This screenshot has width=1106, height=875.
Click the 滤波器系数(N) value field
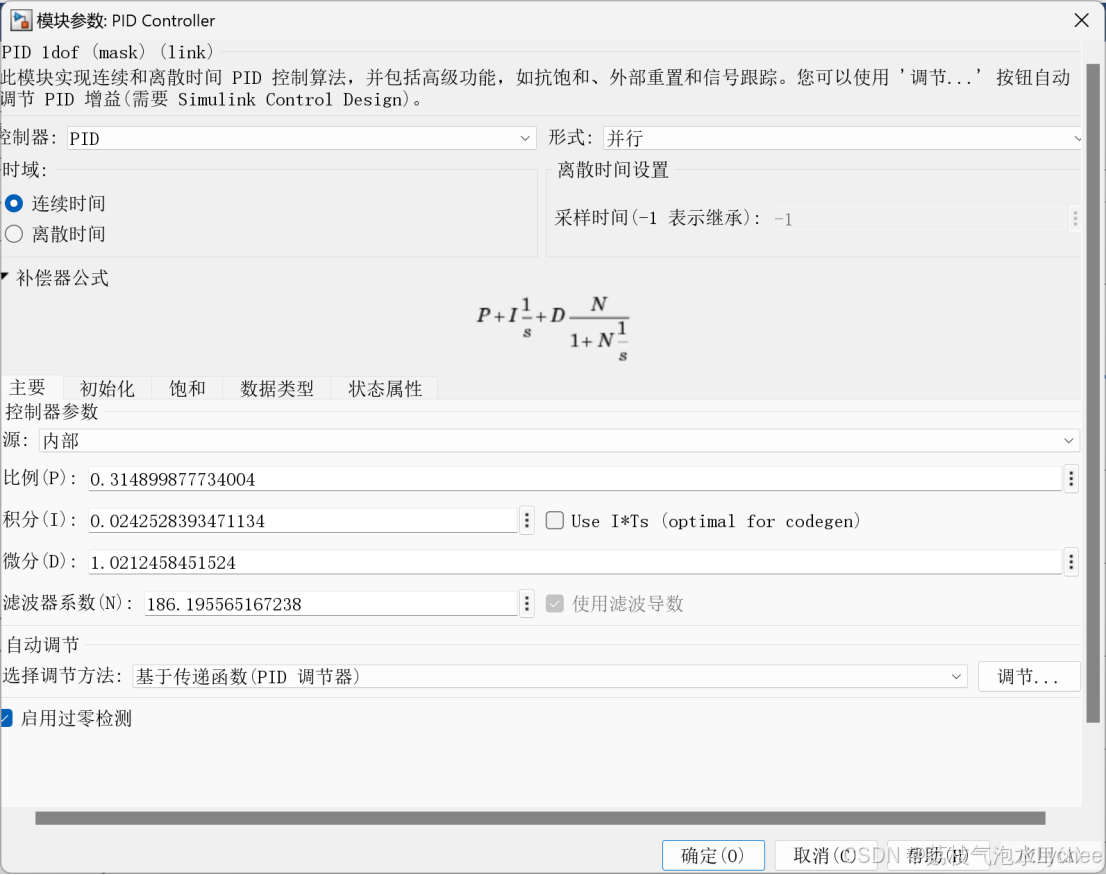(331, 604)
